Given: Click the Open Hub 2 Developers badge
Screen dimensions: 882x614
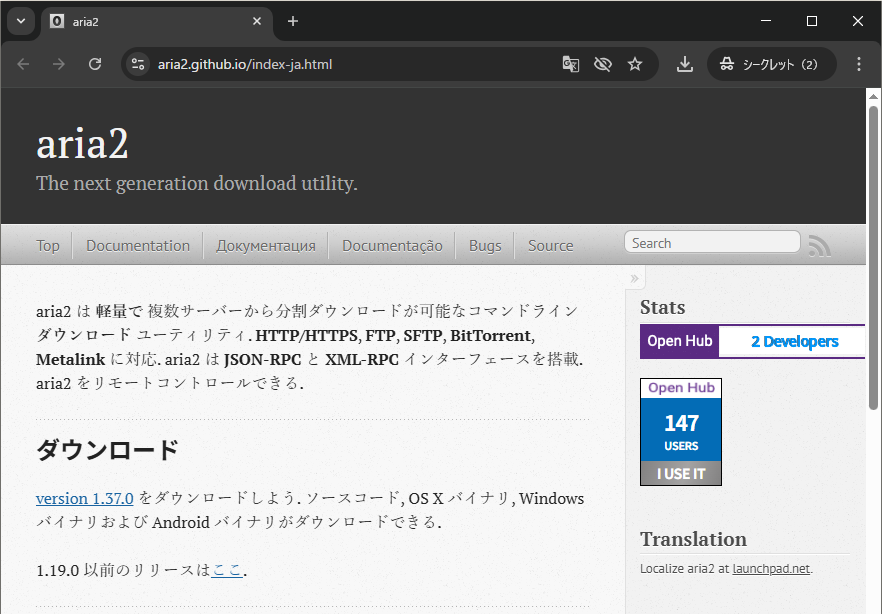Looking at the screenshot, I should [752, 341].
